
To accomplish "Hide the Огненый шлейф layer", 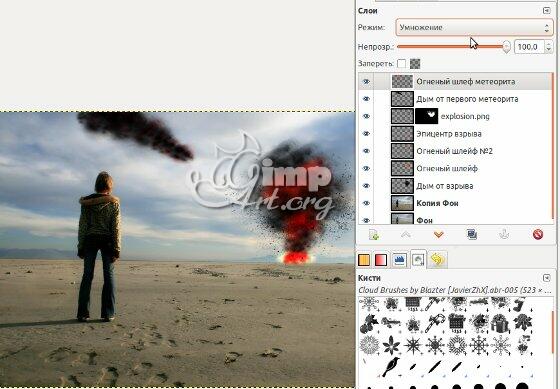I will coord(366,169).
